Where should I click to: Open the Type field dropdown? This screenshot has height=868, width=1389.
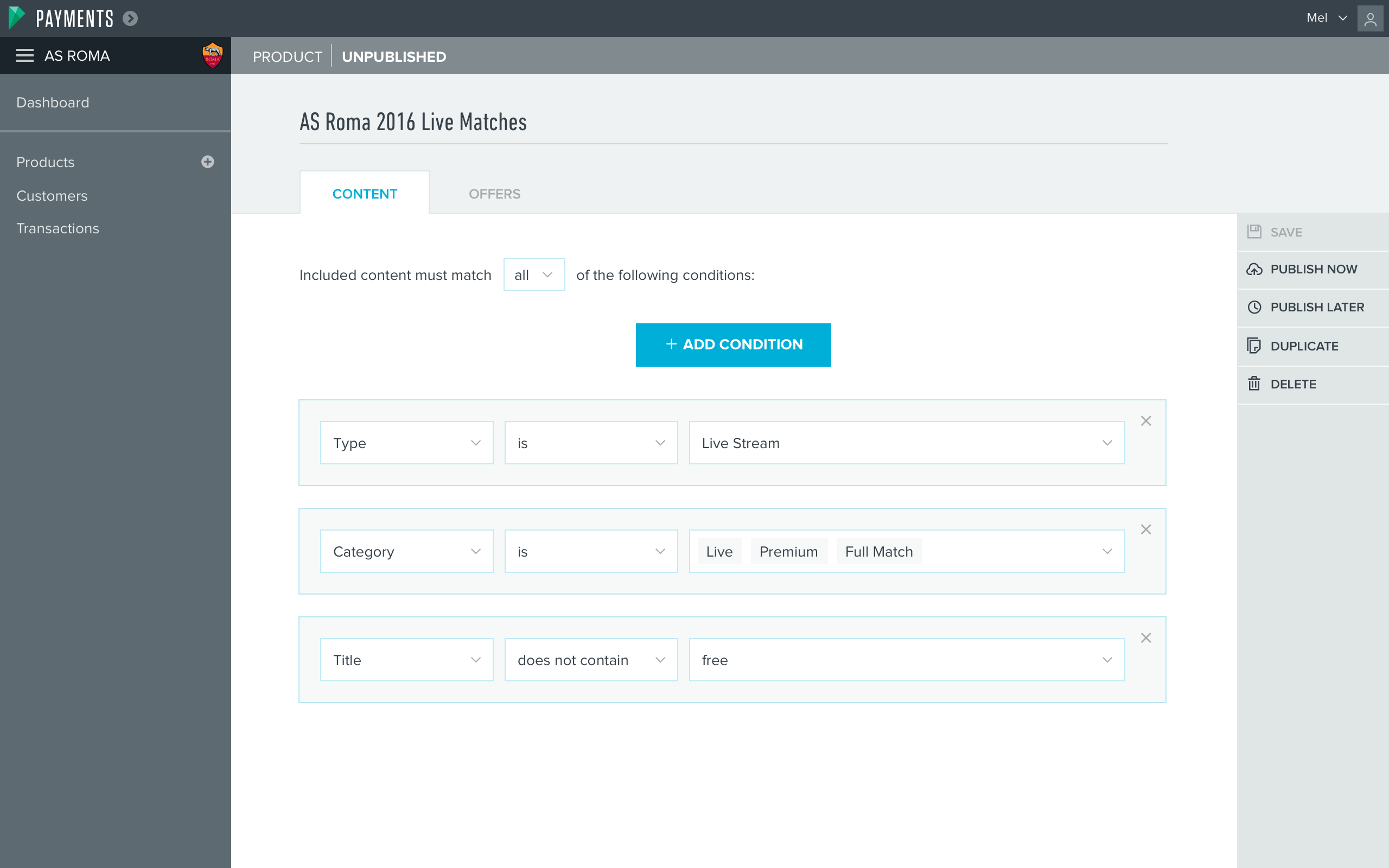coord(406,443)
